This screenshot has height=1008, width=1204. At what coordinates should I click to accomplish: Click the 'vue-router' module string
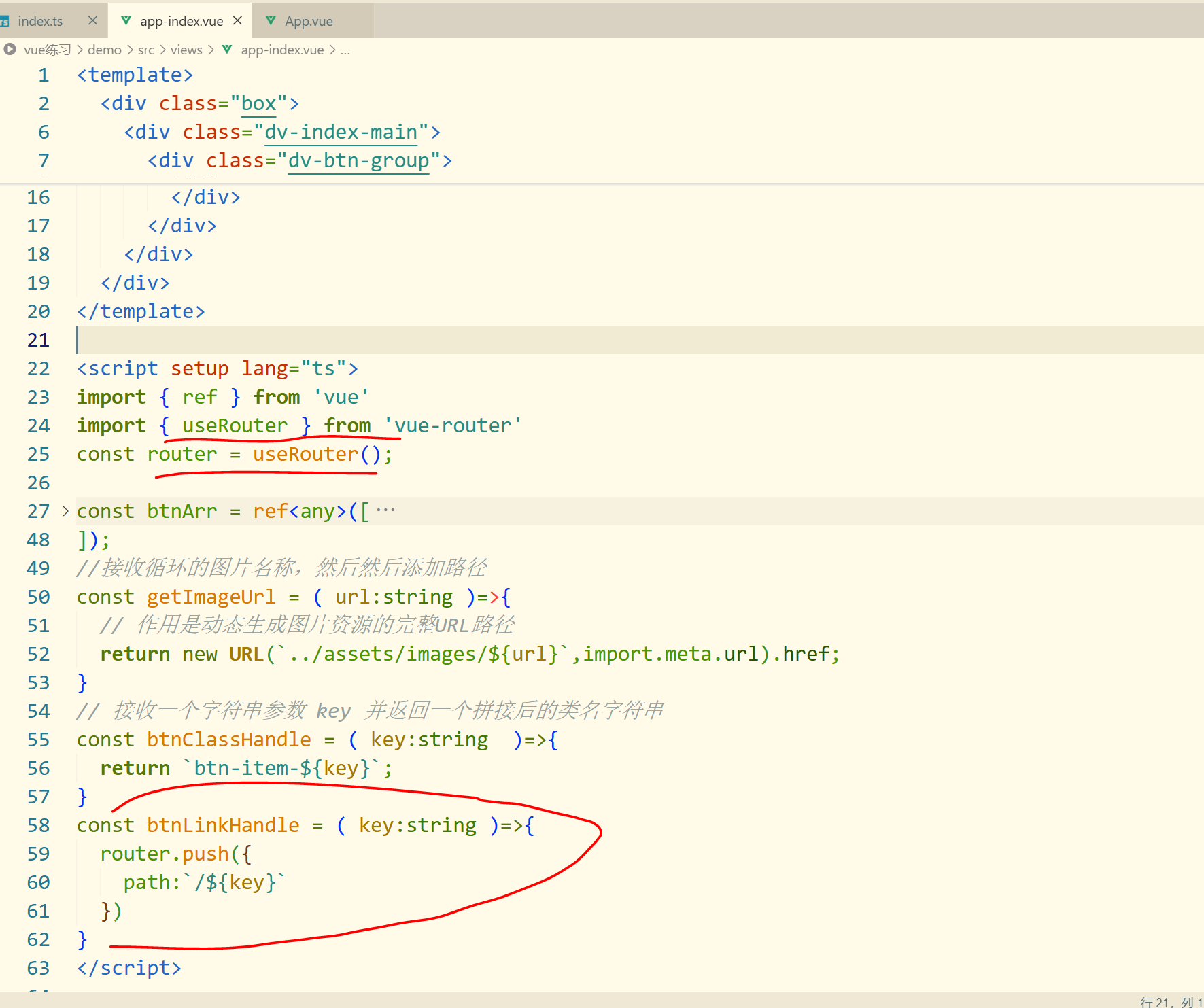pyautogui.click(x=452, y=425)
